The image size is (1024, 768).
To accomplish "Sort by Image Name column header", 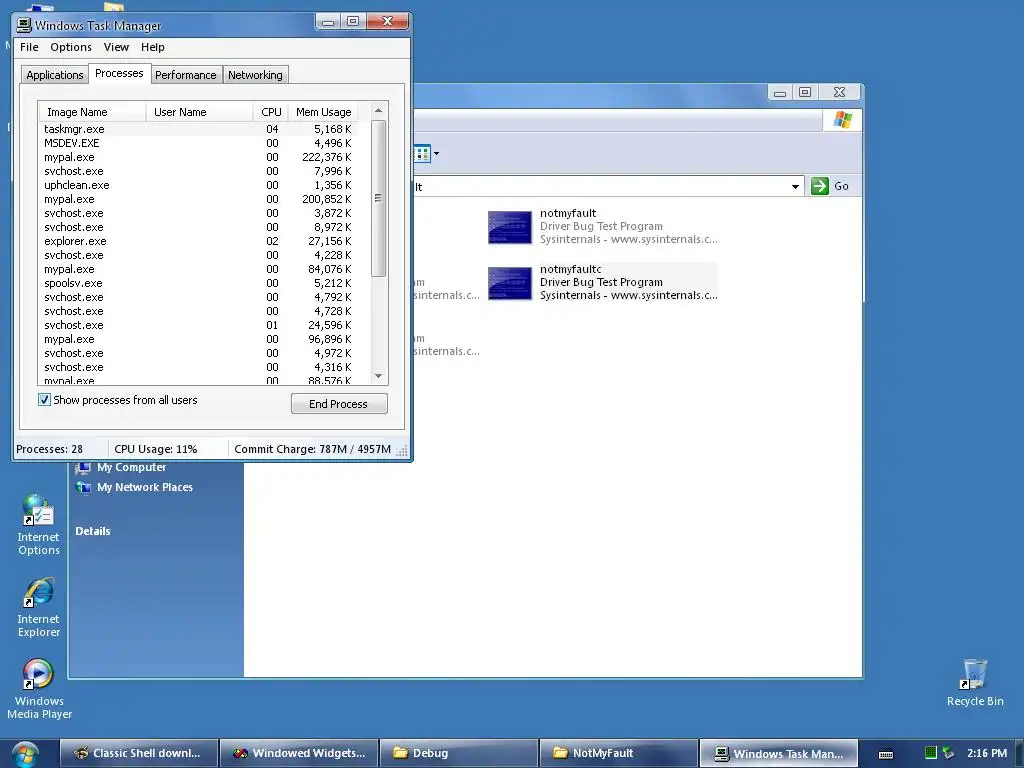I will [x=92, y=112].
